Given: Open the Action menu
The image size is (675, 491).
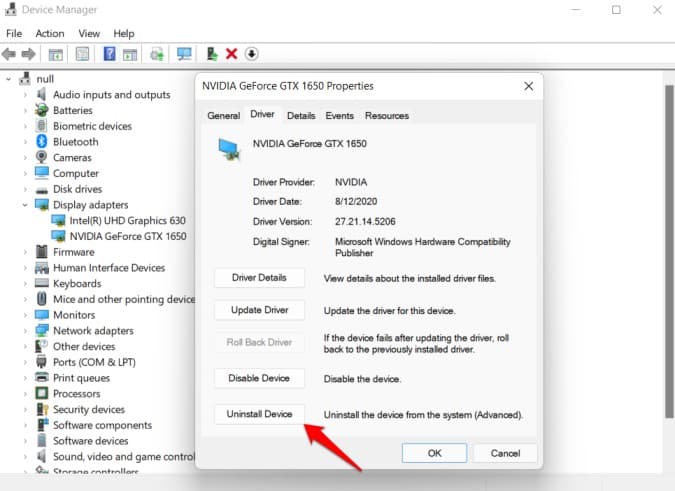Looking at the screenshot, I should pyautogui.click(x=50, y=33).
